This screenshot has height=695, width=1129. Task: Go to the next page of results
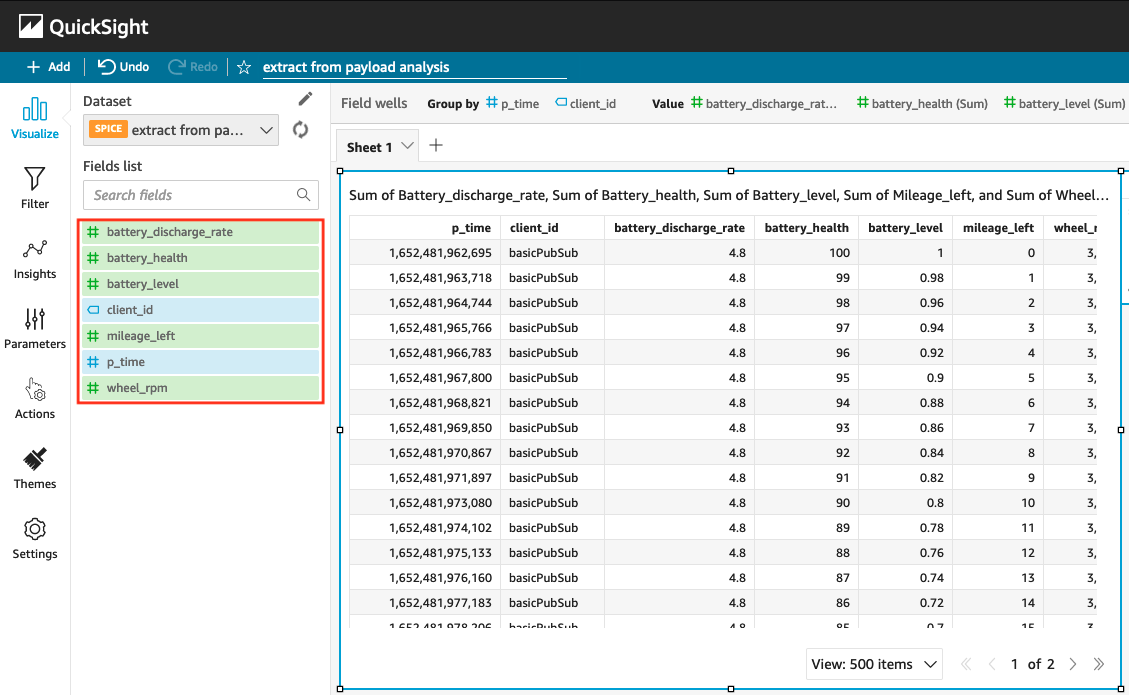coord(1072,664)
